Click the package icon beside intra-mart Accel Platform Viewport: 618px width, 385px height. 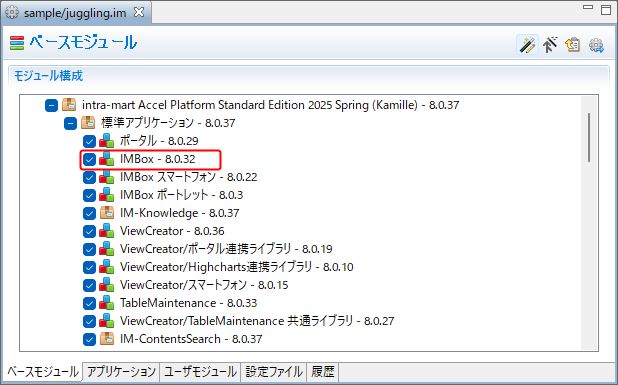point(69,105)
